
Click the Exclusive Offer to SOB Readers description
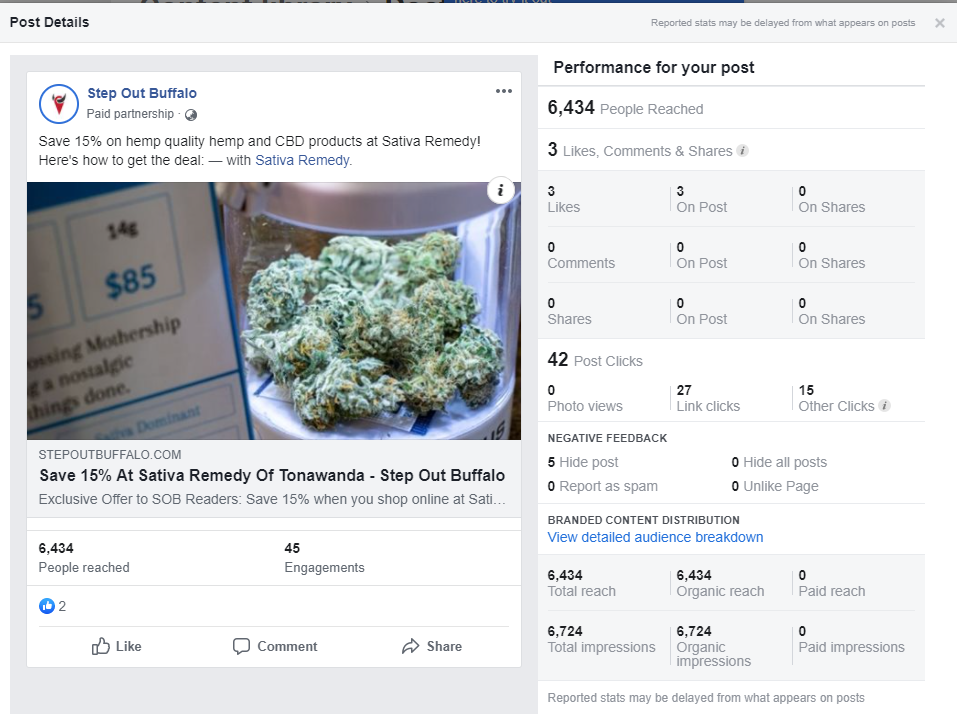(272, 499)
